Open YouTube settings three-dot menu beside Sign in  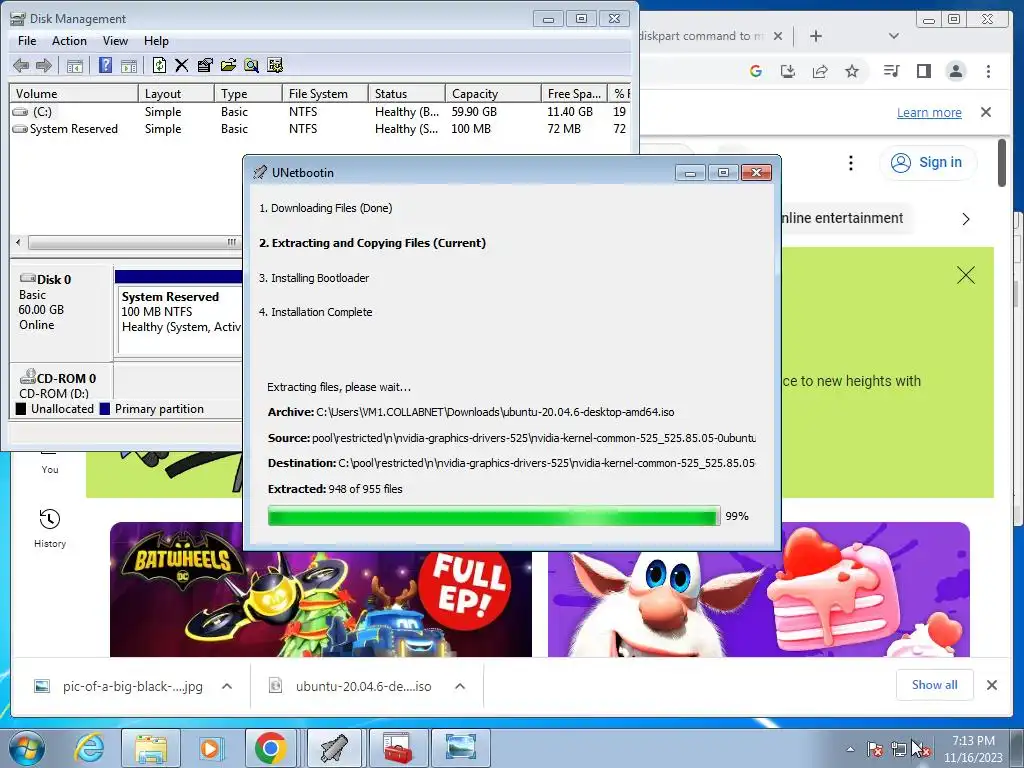coord(850,163)
